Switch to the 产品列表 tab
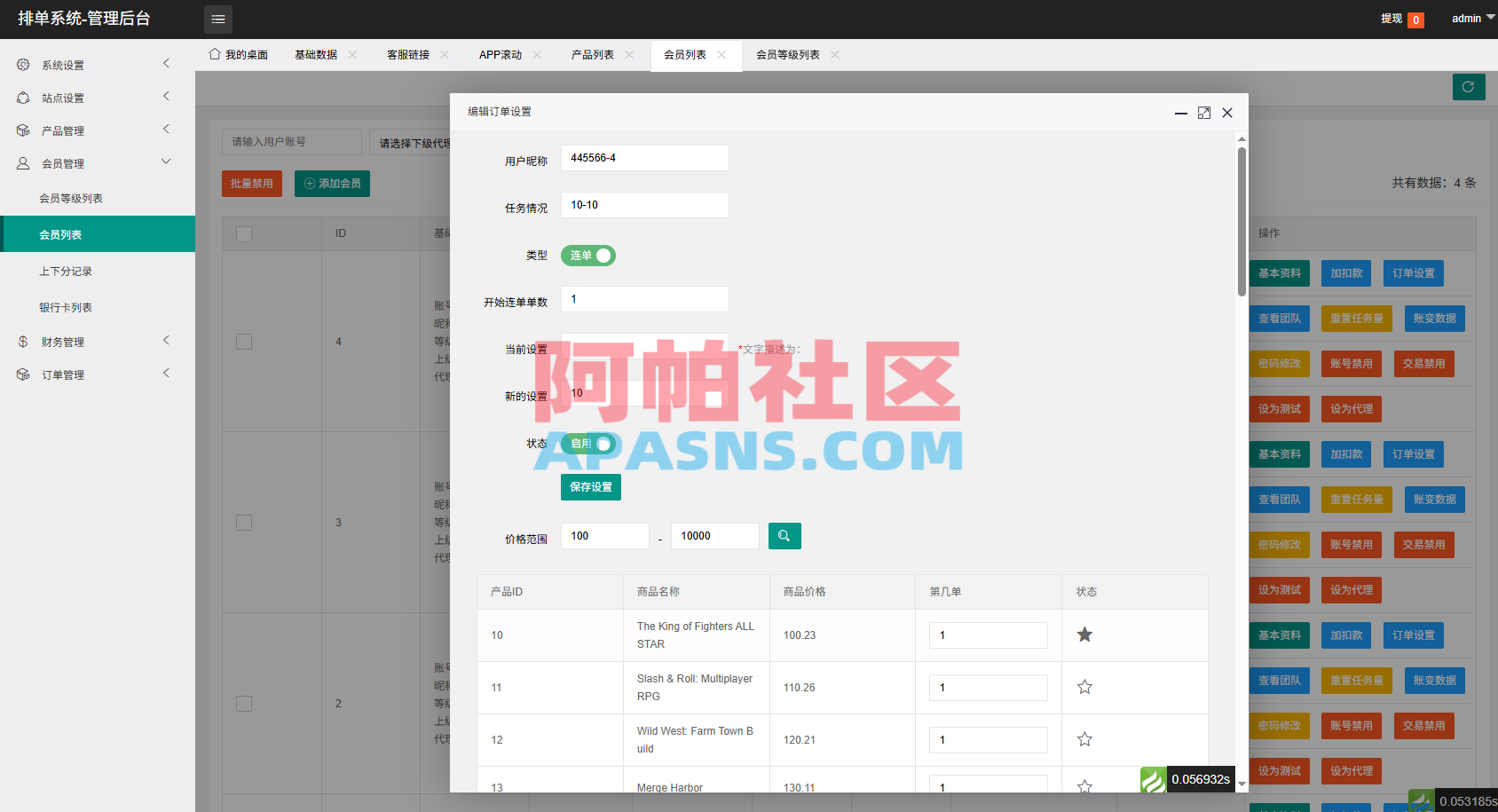The height and width of the screenshot is (812, 1498). point(593,55)
